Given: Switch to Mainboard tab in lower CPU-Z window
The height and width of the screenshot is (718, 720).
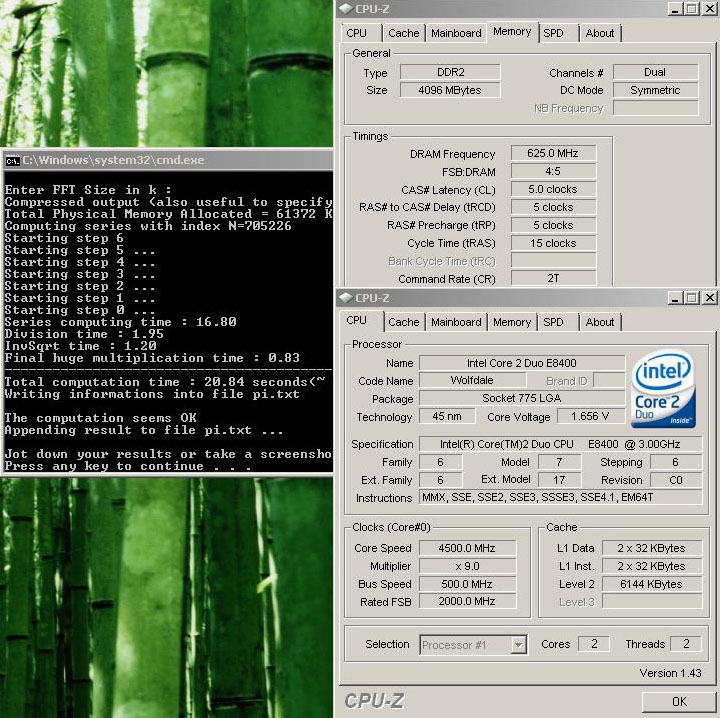Looking at the screenshot, I should tap(456, 322).
